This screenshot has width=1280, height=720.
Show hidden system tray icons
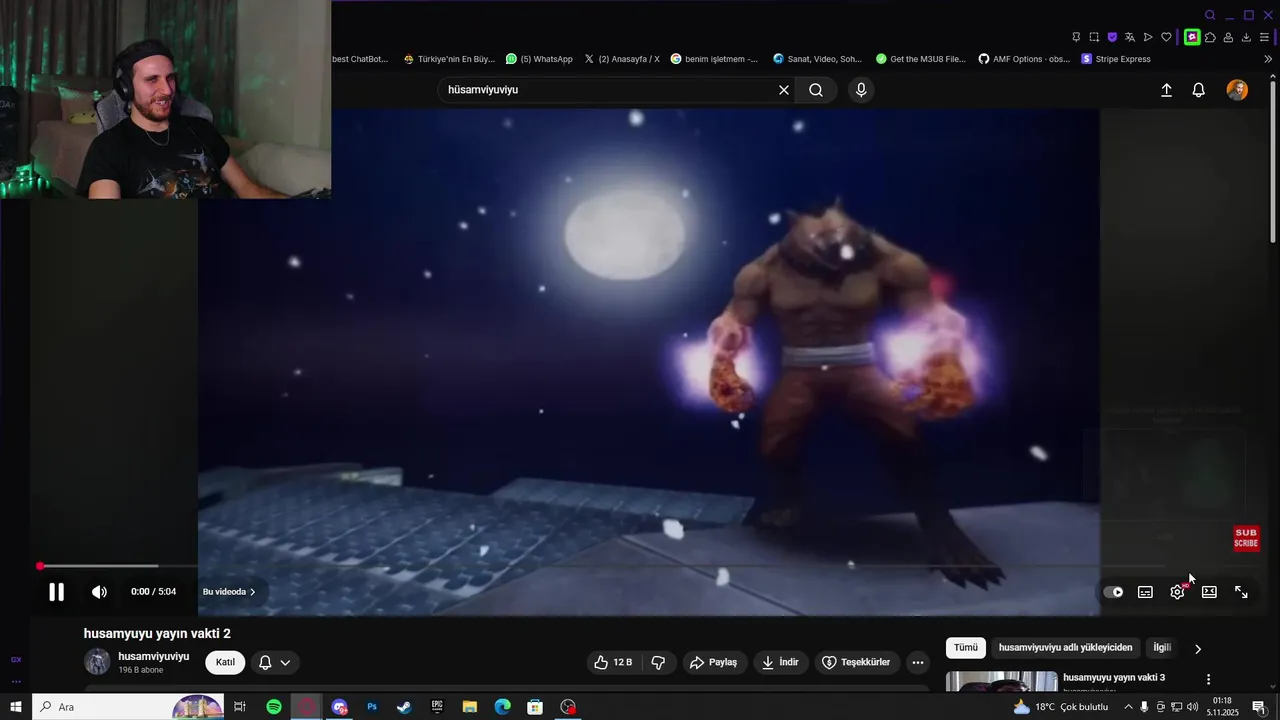pyautogui.click(x=1128, y=707)
